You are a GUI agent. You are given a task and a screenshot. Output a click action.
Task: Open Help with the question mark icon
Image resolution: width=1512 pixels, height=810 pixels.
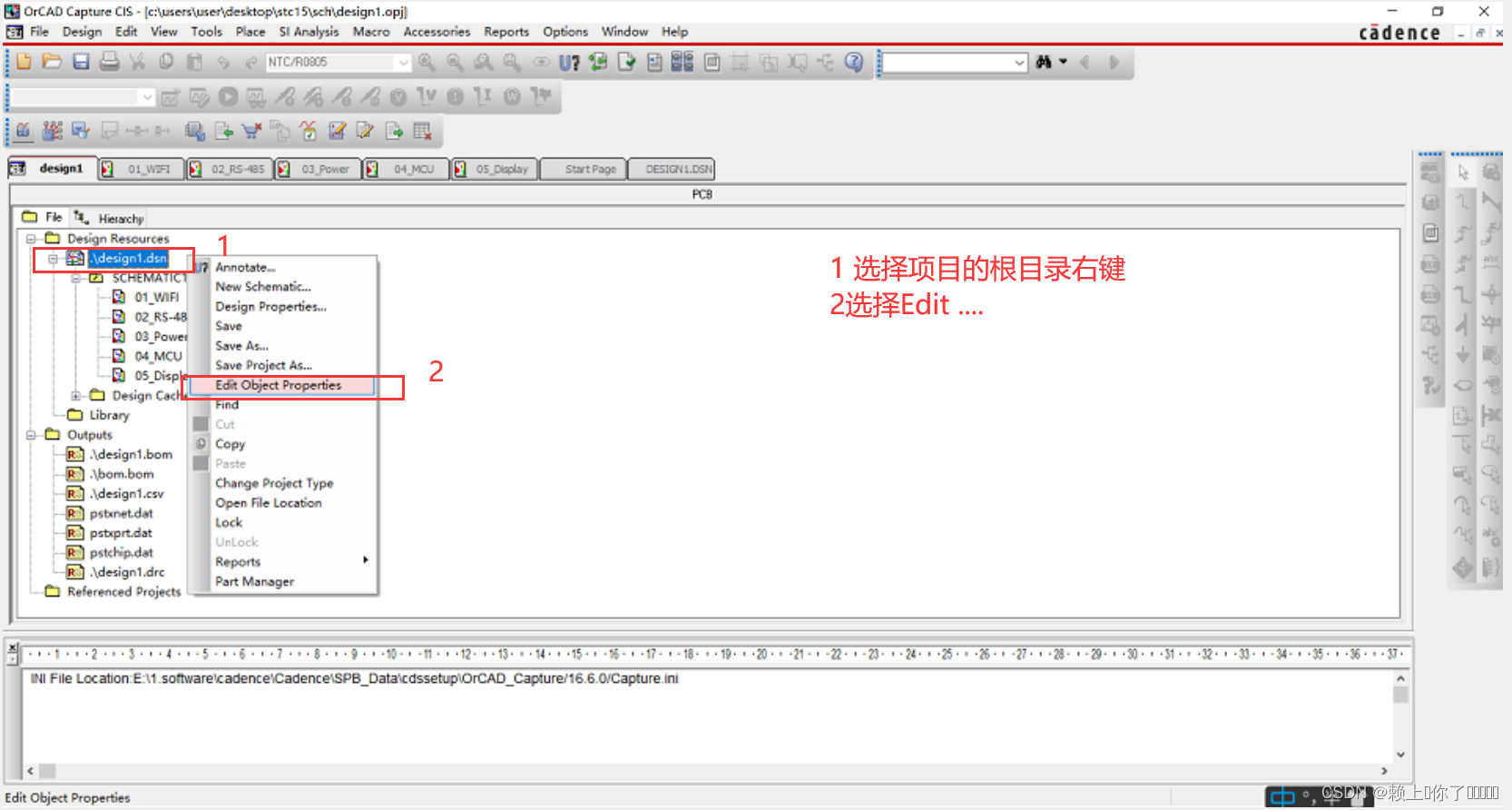[x=854, y=62]
